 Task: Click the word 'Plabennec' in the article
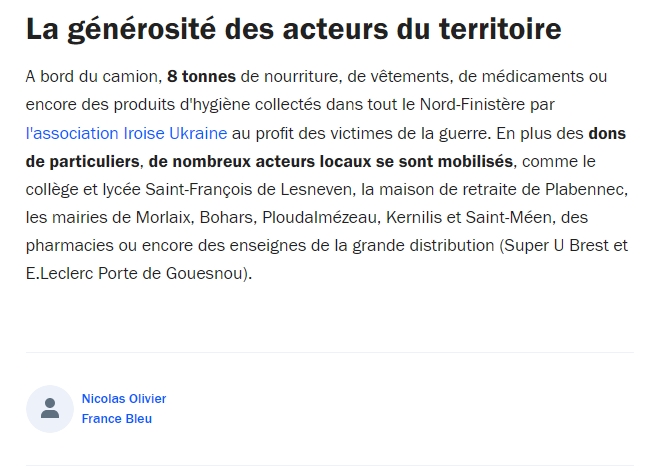click(584, 189)
